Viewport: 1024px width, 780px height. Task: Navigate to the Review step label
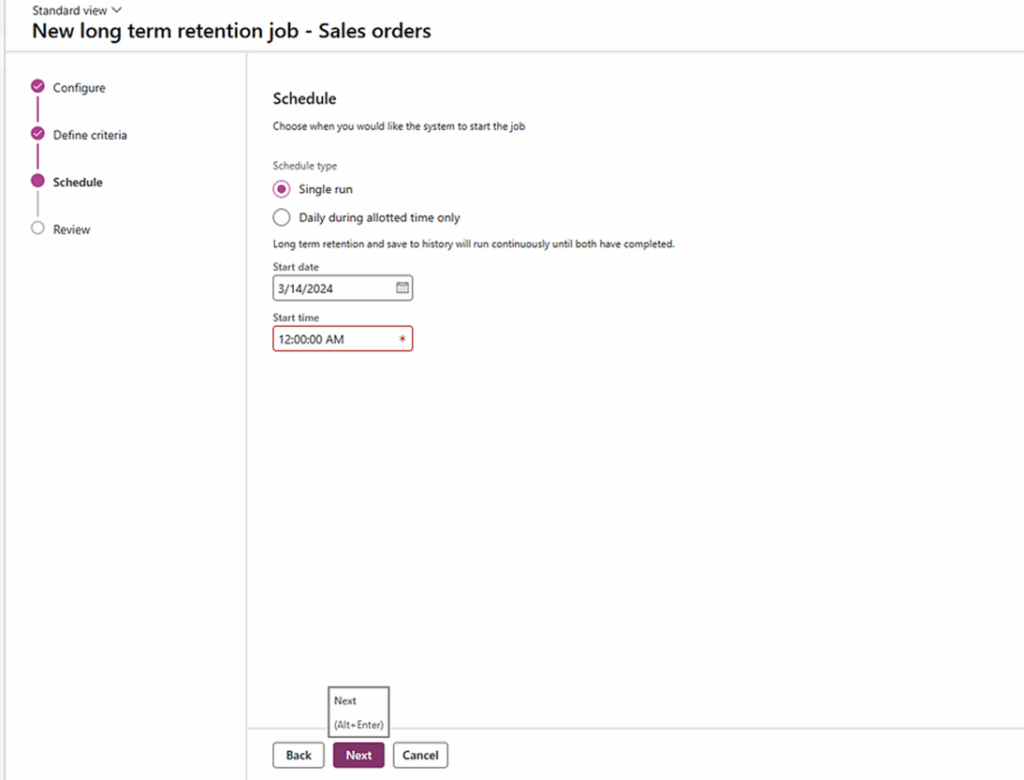[x=72, y=229]
